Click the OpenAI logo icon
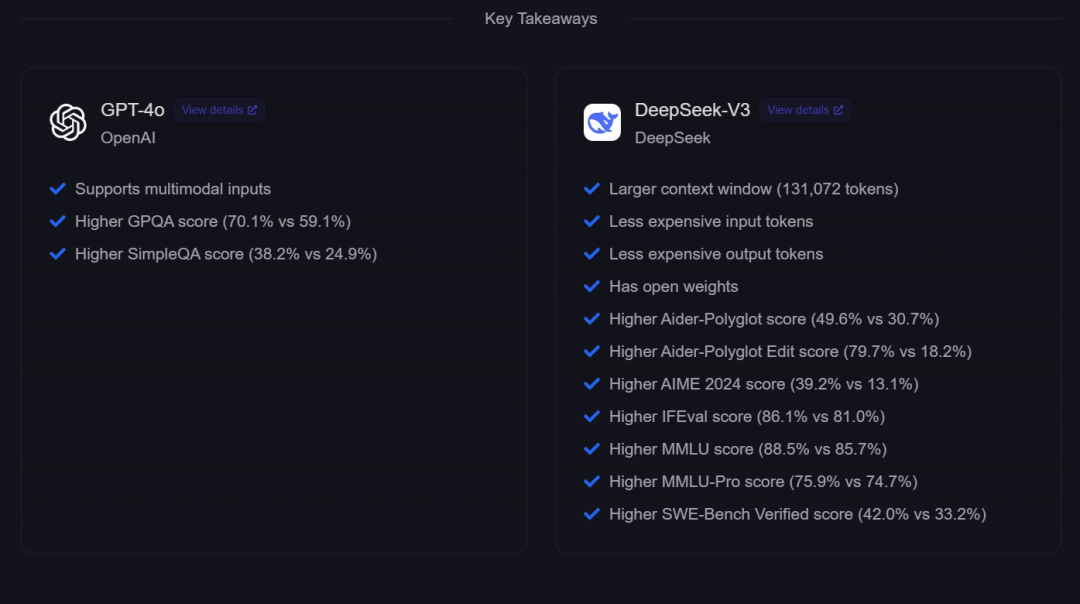The width and height of the screenshot is (1080, 604). tap(68, 122)
